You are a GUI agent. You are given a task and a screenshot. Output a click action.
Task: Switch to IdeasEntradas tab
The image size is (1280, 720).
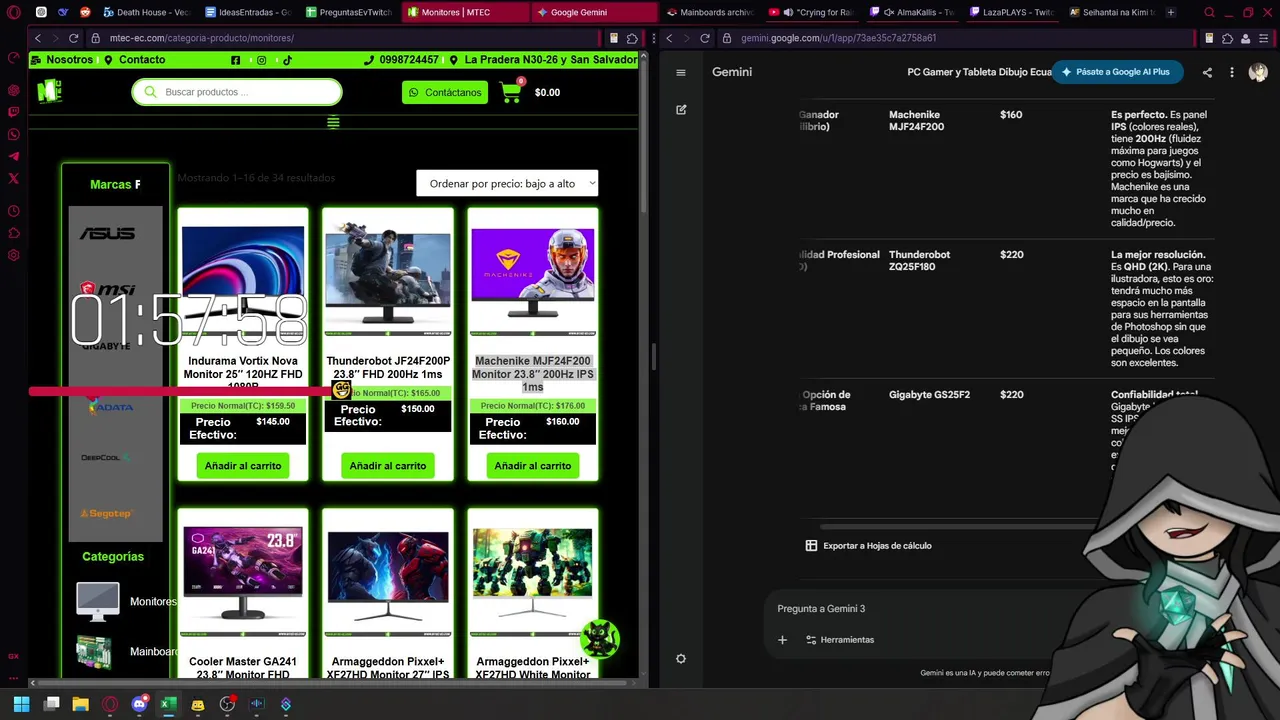pyautogui.click(x=247, y=12)
